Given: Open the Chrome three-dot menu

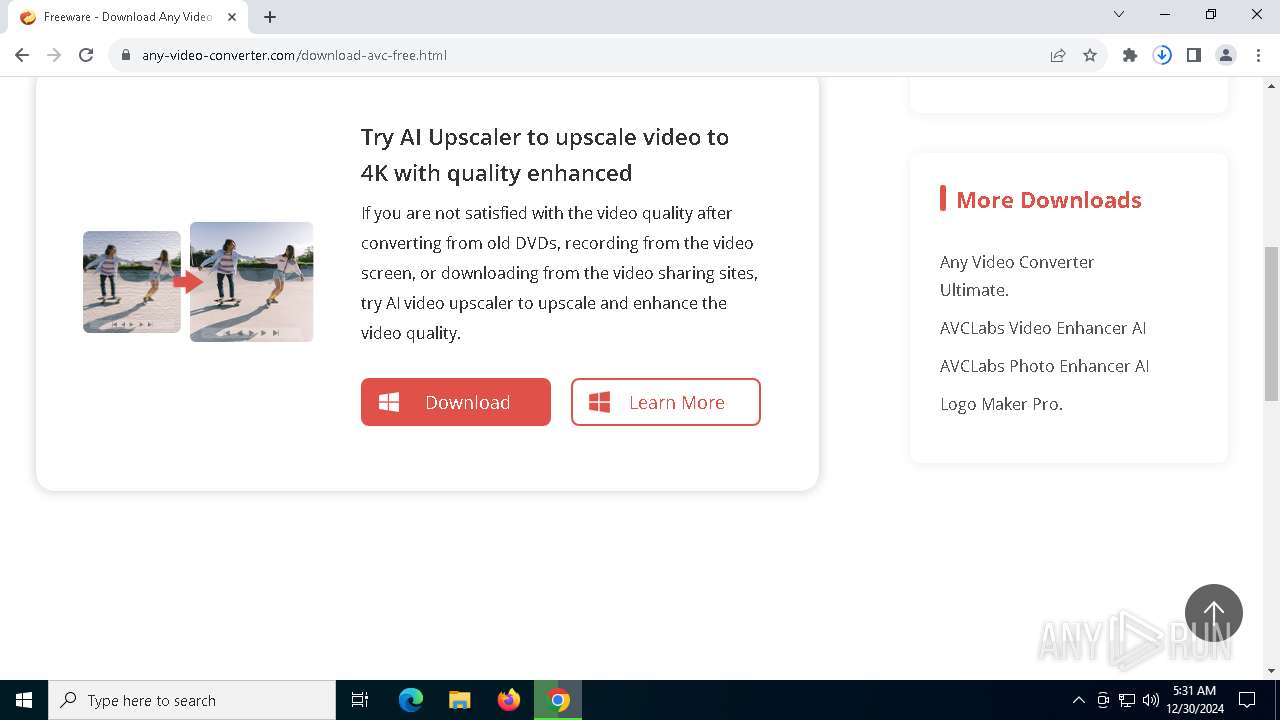Looking at the screenshot, I should tap(1258, 55).
